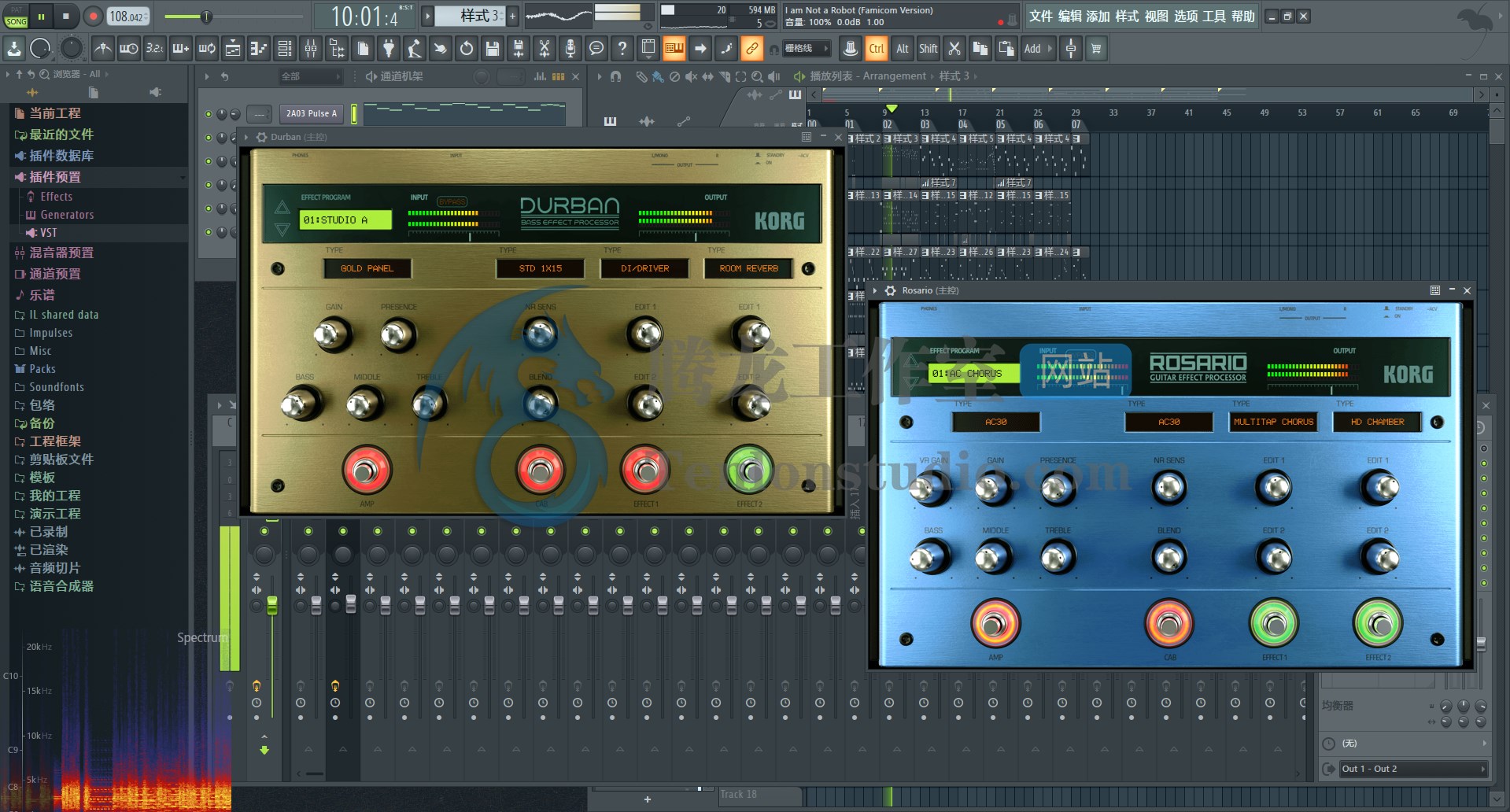
Task: Click the master mixer fader handle
Action: 272,605
